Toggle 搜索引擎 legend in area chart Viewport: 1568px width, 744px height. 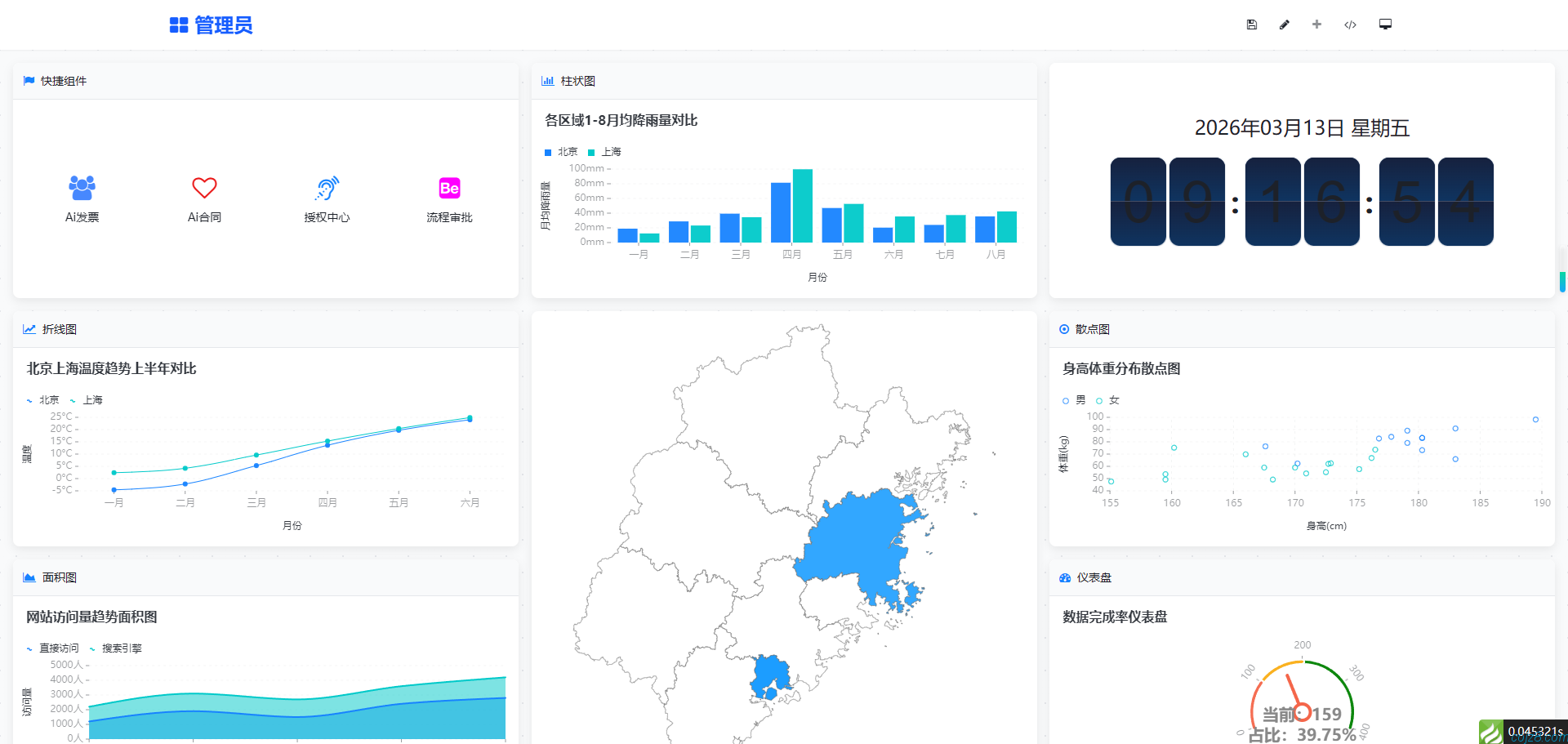coord(115,648)
